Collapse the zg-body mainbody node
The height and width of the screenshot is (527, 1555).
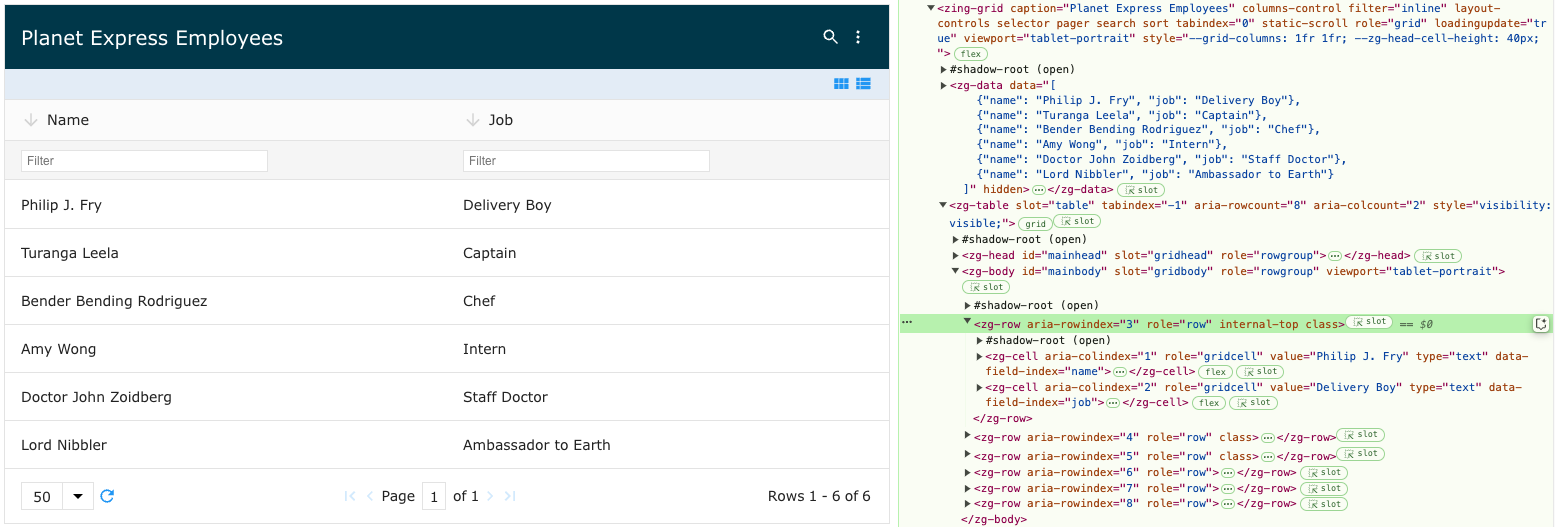(956, 271)
